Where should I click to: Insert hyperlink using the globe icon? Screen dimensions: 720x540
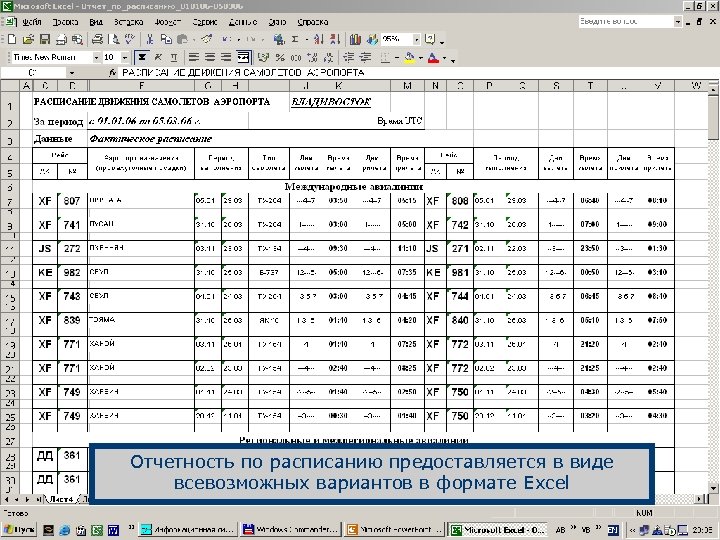[278, 39]
